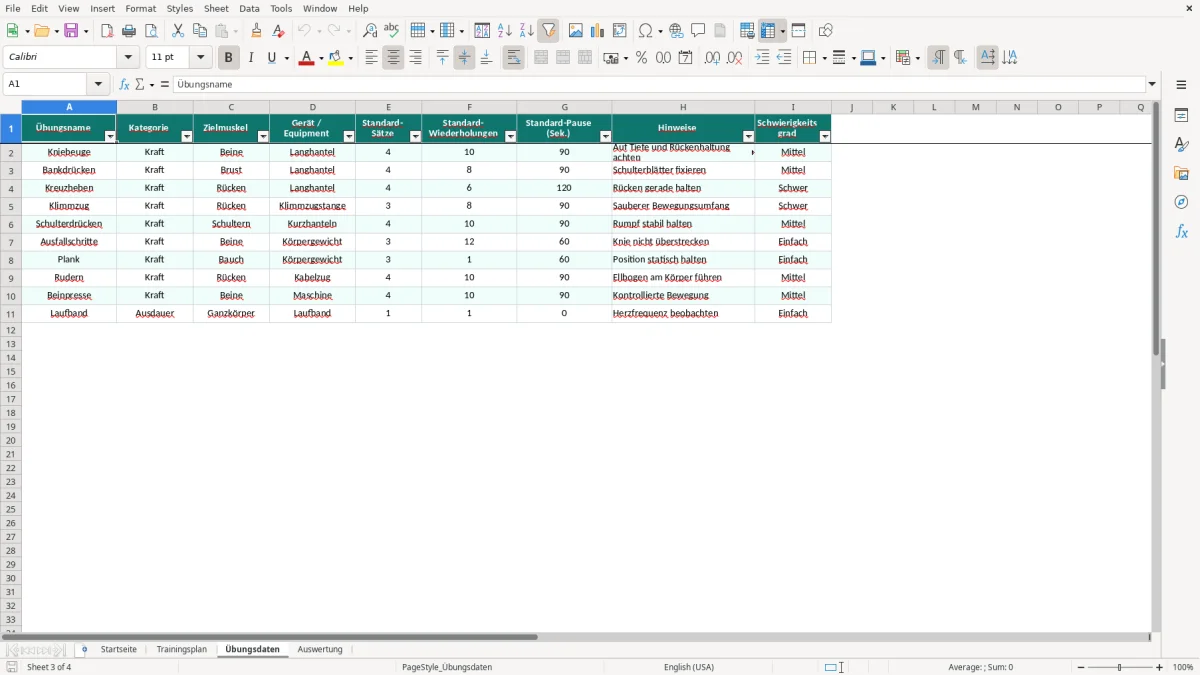Open the Navigator in the sidebar
1200x675 pixels.
click(1181, 202)
